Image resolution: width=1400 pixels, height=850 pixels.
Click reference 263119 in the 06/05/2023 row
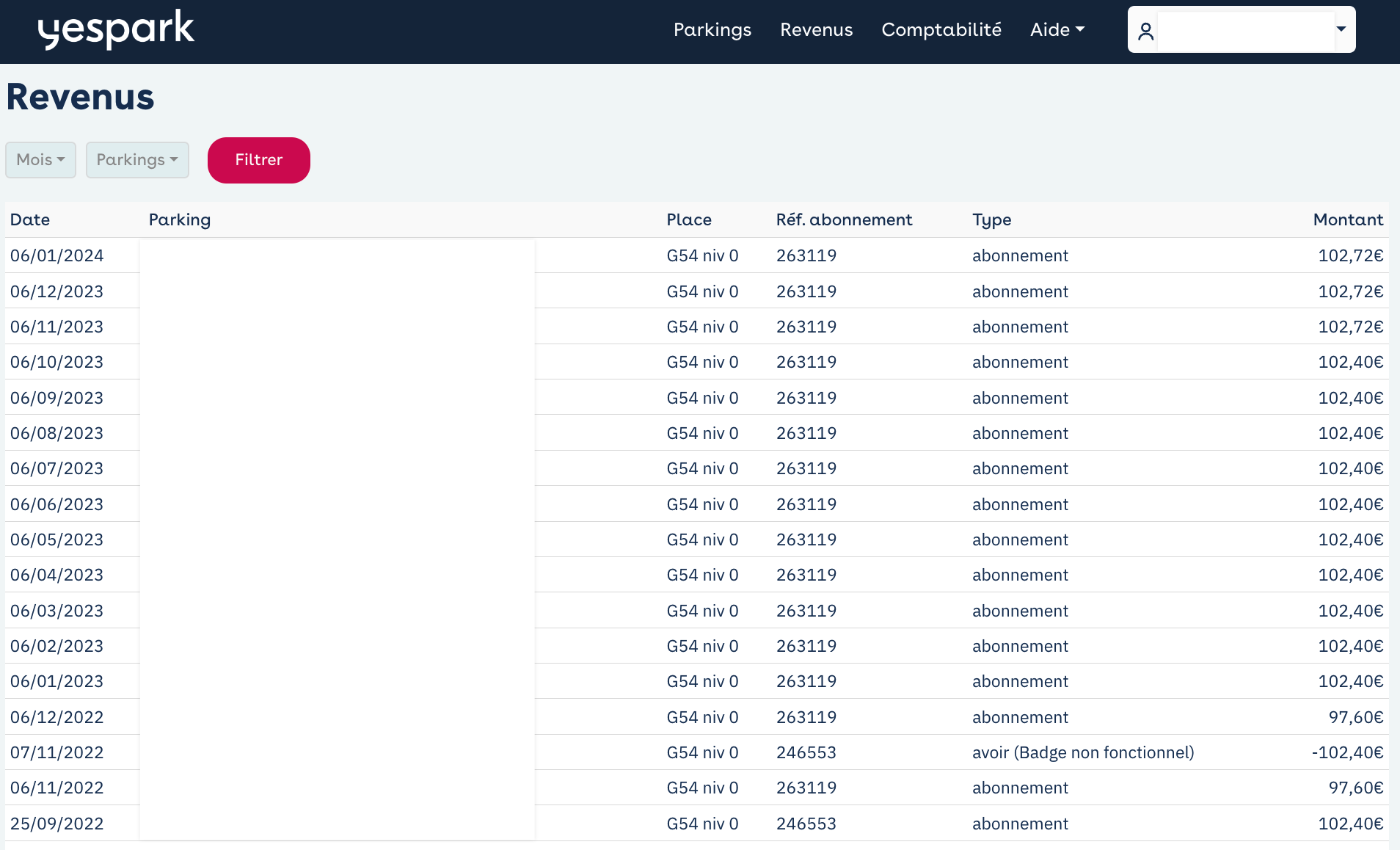click(x=806, y=540)
